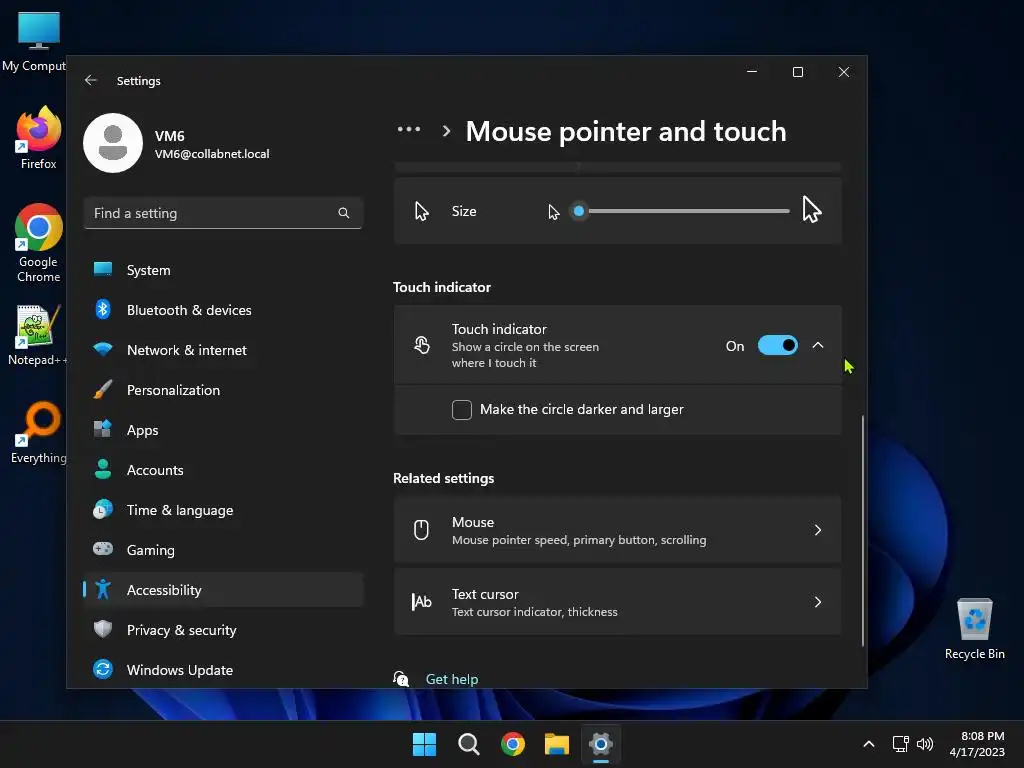Viewport: 1024px width, 768px height.
Task: Click the Settings icon on the taskbar
Action: [x=601, y=744]
